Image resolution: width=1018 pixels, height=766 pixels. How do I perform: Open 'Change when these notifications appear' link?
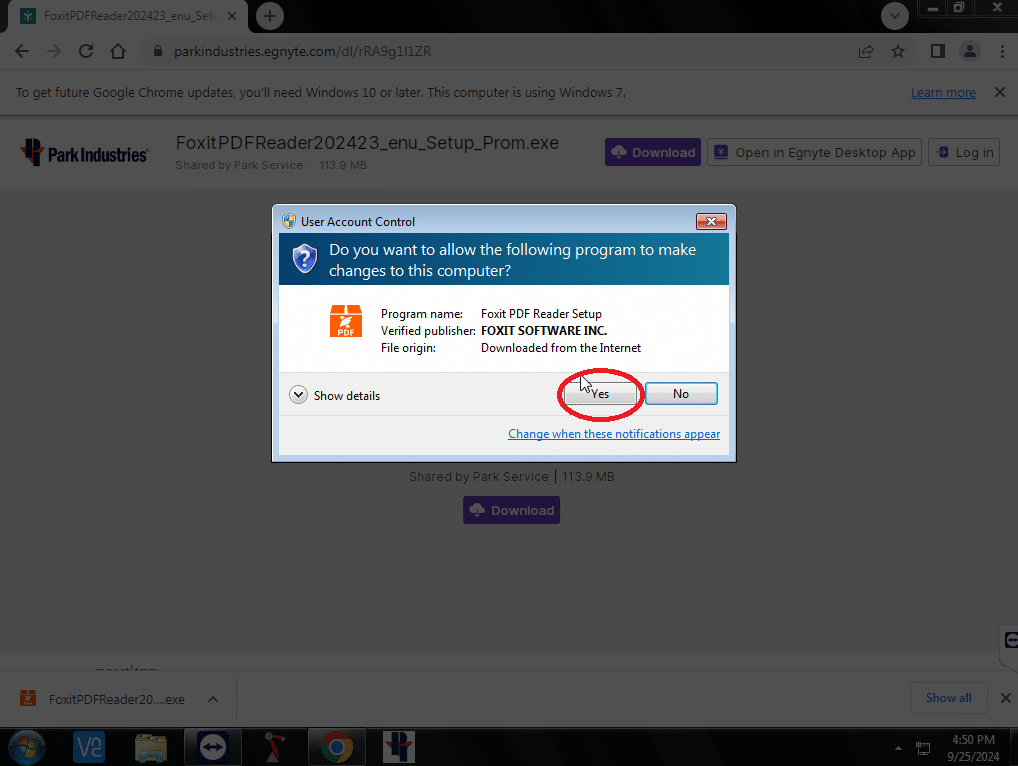click(x=613, y=434)
